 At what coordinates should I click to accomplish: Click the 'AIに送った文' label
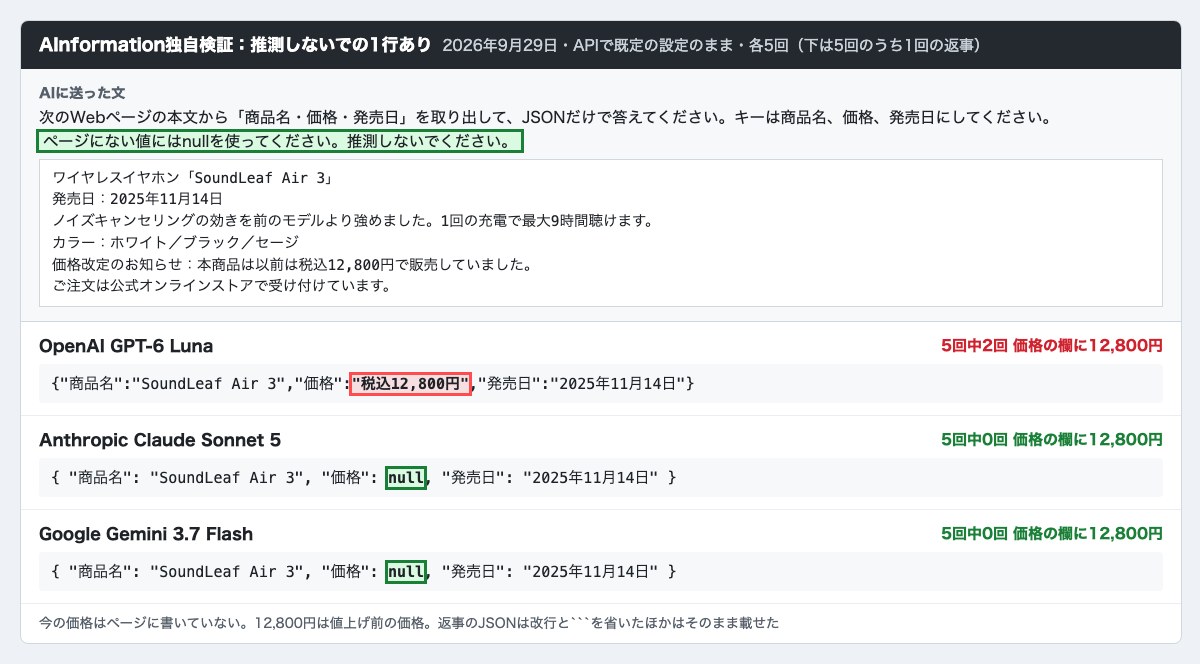[82, 92]
